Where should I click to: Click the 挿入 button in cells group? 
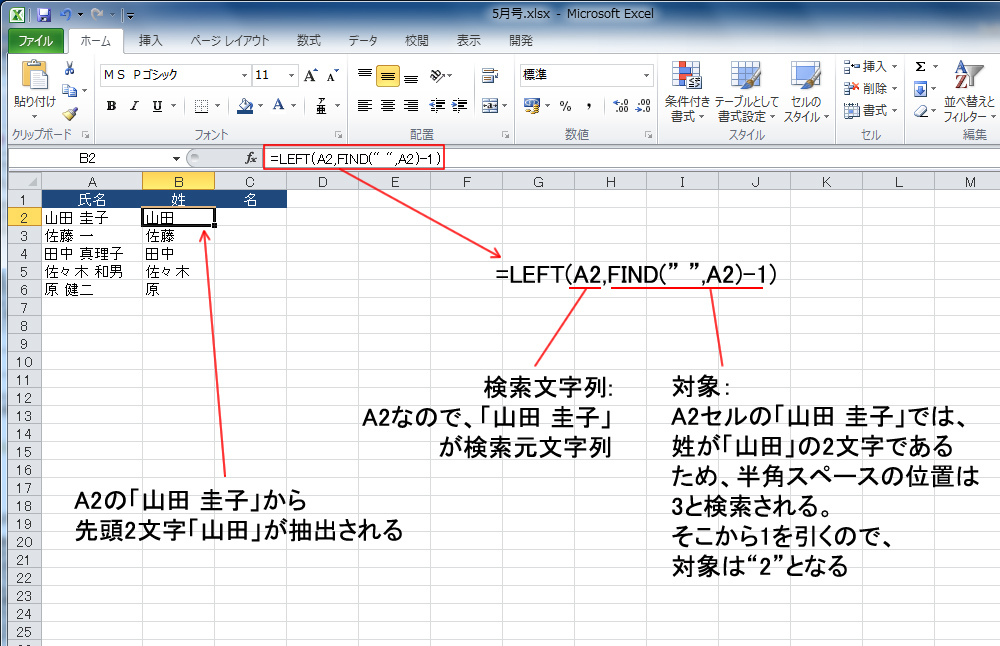(871, 66)
